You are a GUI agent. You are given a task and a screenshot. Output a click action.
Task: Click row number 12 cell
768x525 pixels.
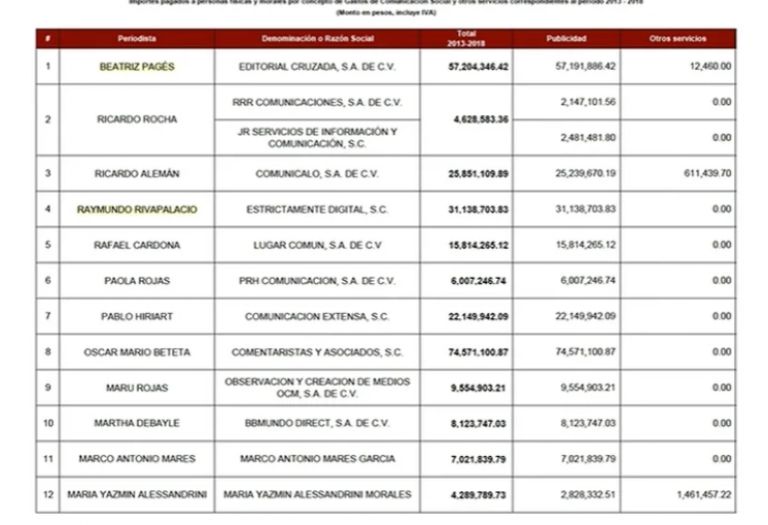tap(48, 495)
